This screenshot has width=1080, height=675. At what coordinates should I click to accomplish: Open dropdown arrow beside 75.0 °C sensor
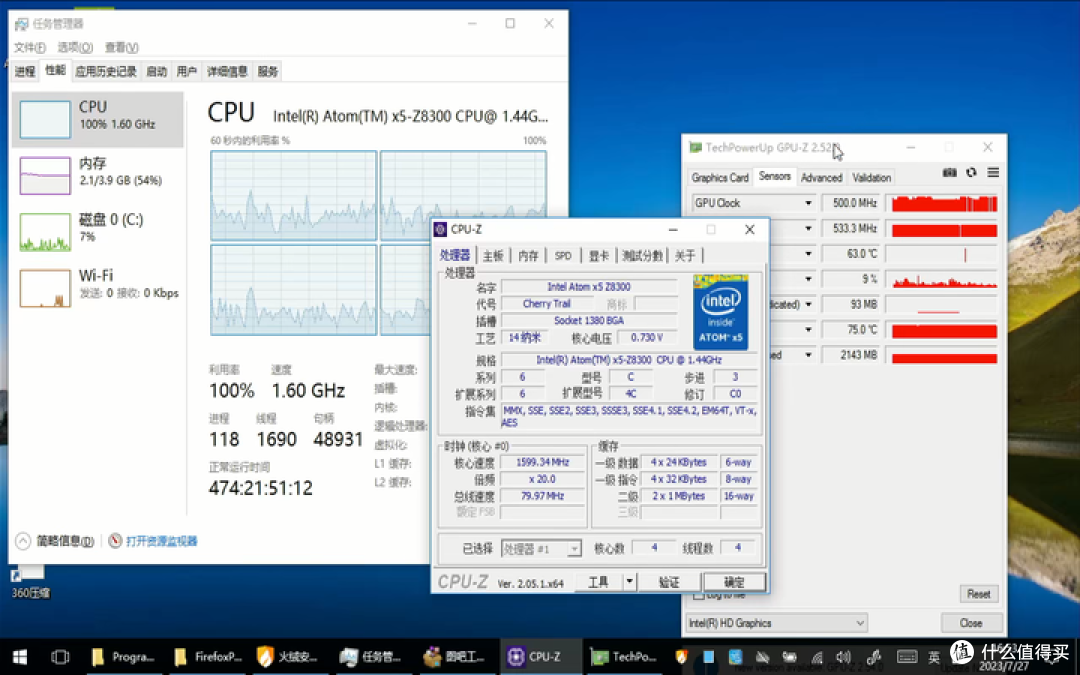(808, 329)
